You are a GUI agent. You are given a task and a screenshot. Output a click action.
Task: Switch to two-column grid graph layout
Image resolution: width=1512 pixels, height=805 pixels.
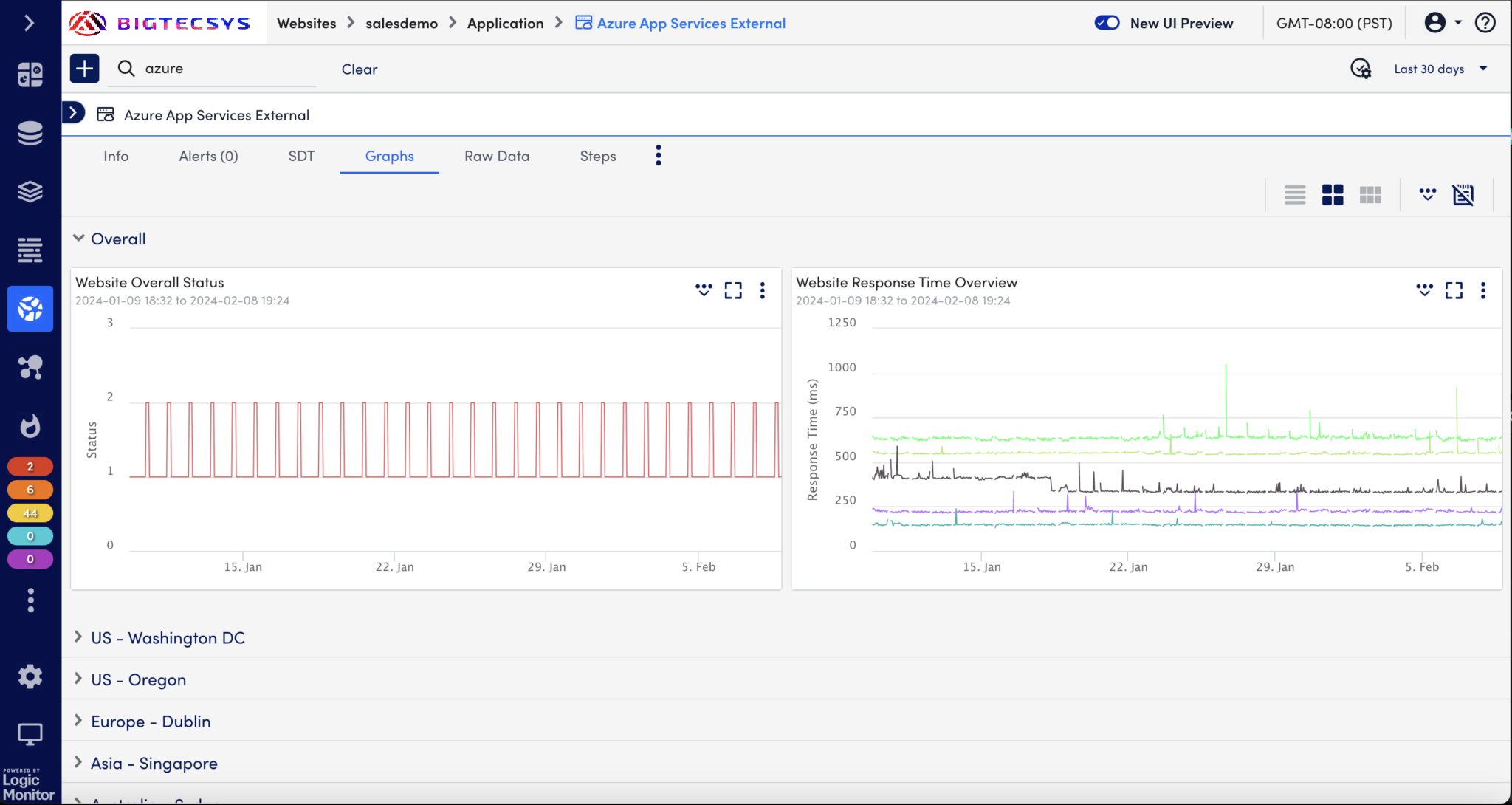pos(1333,195)
